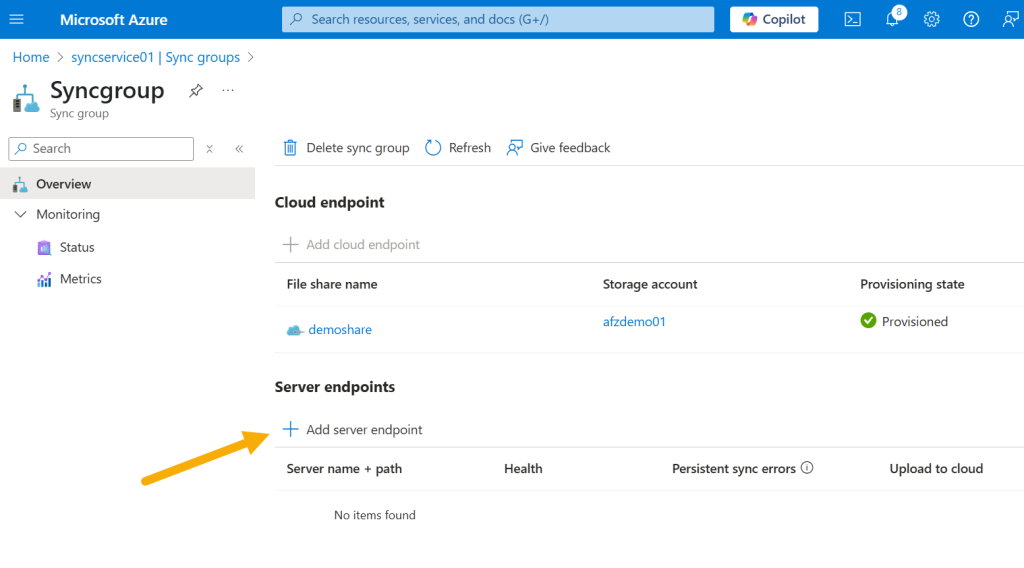Open more options ellipsis for Syncgroup
This screenshot has width=1024, height=568.
[x=228, y=90]
